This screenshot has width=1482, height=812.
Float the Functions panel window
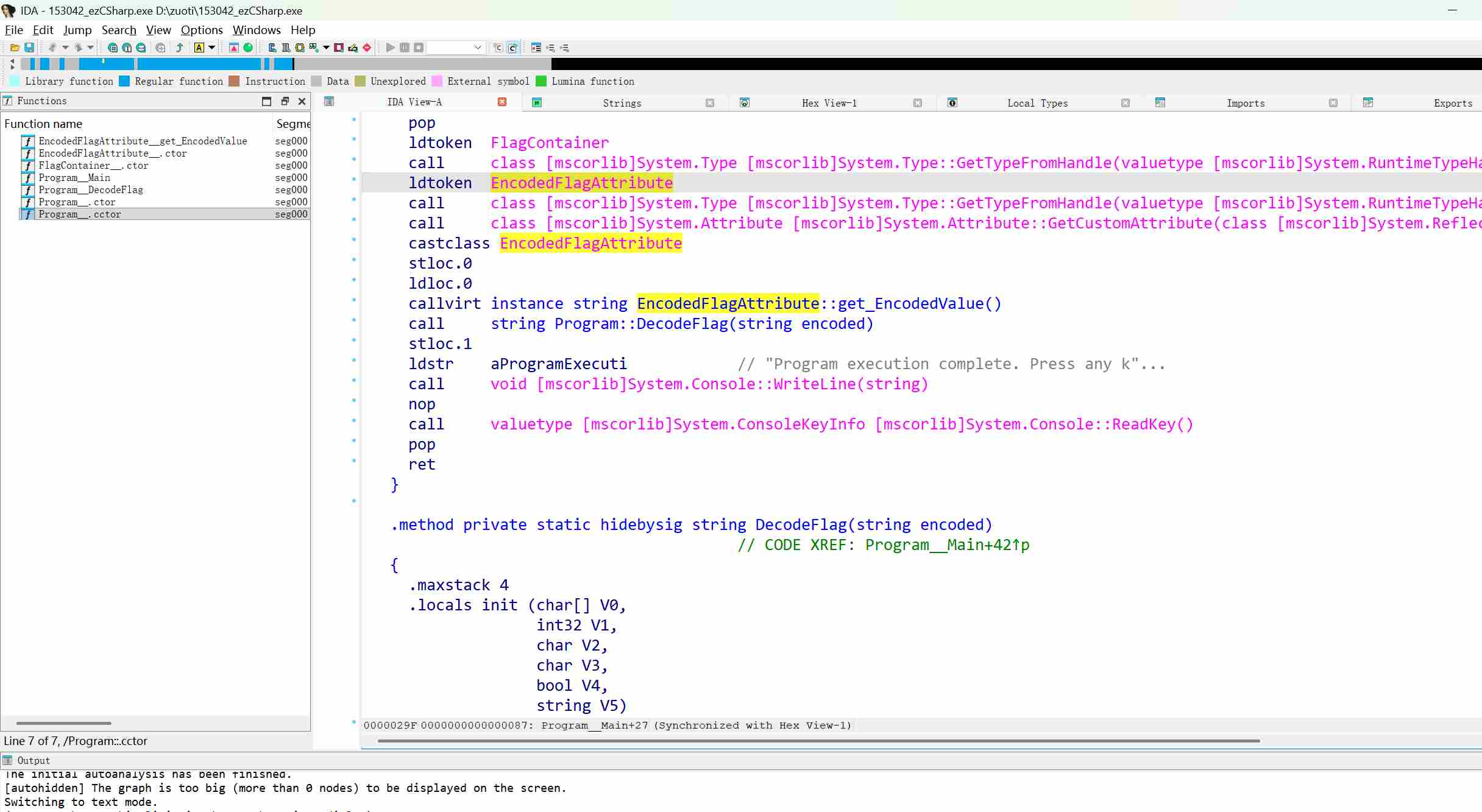click(x=285, y=101)
